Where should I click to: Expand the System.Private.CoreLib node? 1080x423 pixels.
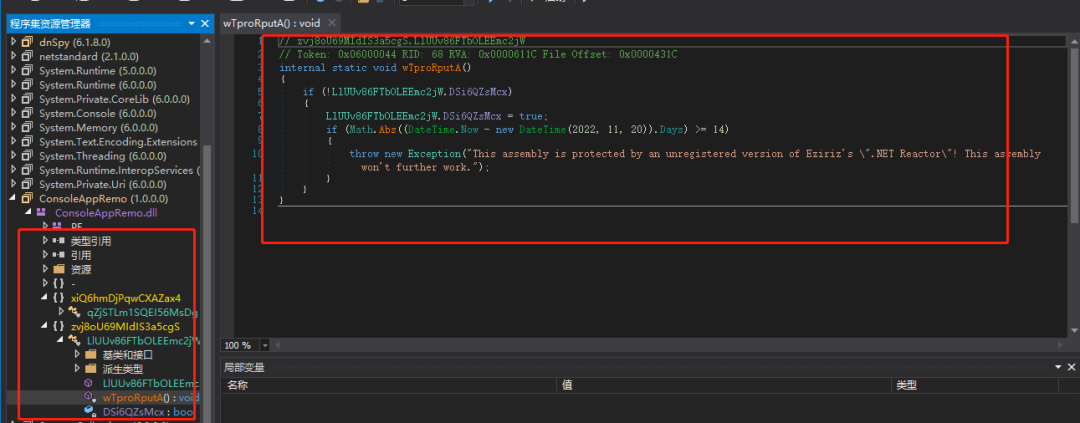pyautogui.click(x=13, y=99)
